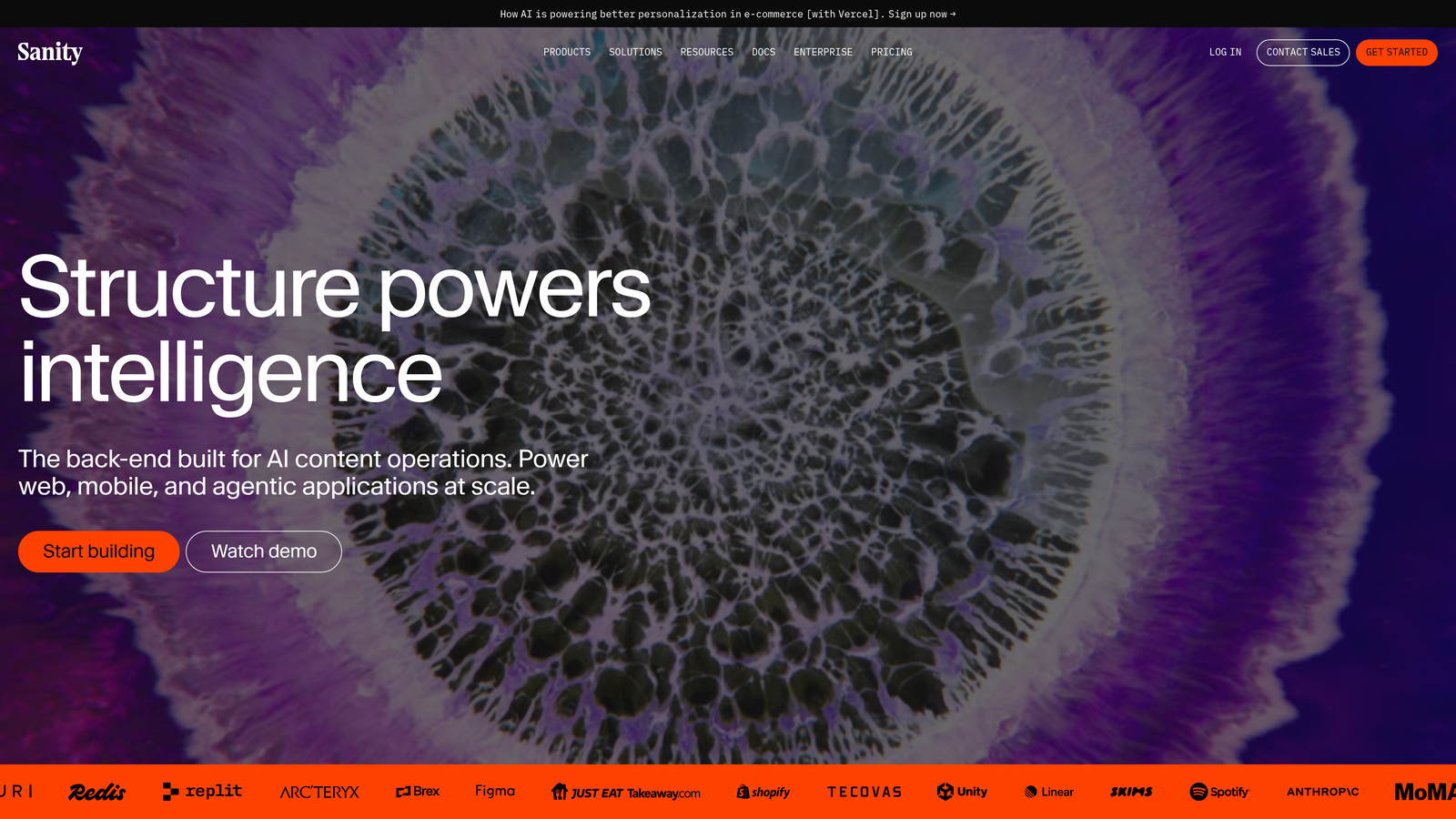
Task: Click the Arc'teryx logo
Action: pyautogui.click(x=319, y=792)
